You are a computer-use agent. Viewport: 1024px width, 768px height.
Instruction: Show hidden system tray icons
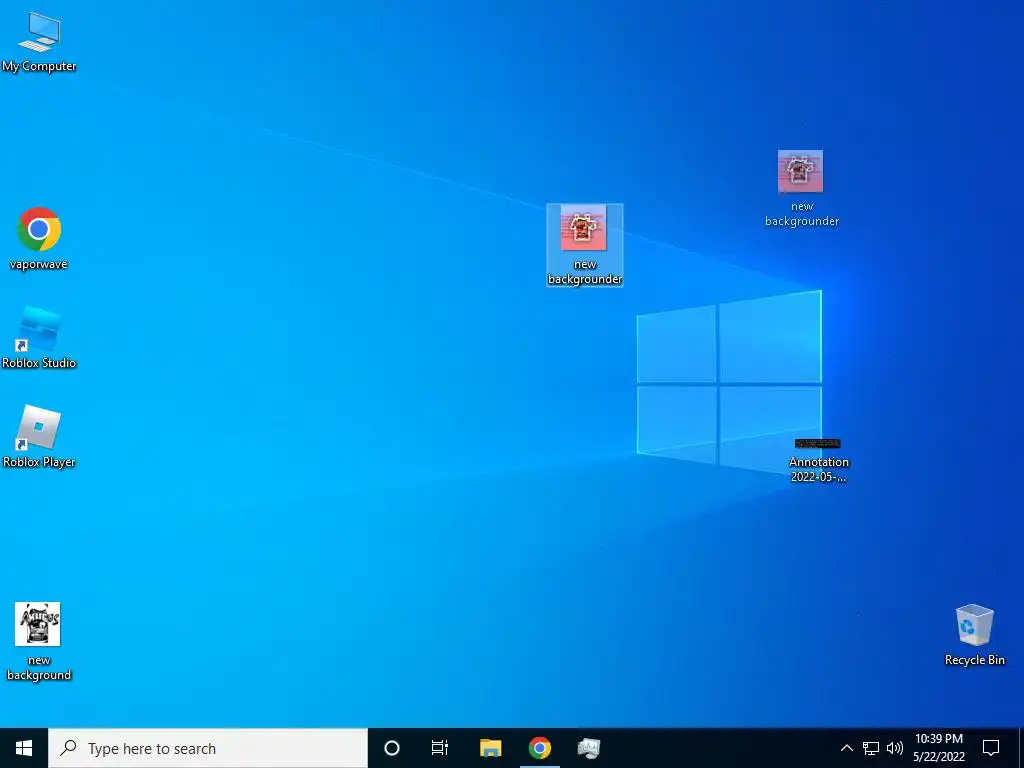846,748
